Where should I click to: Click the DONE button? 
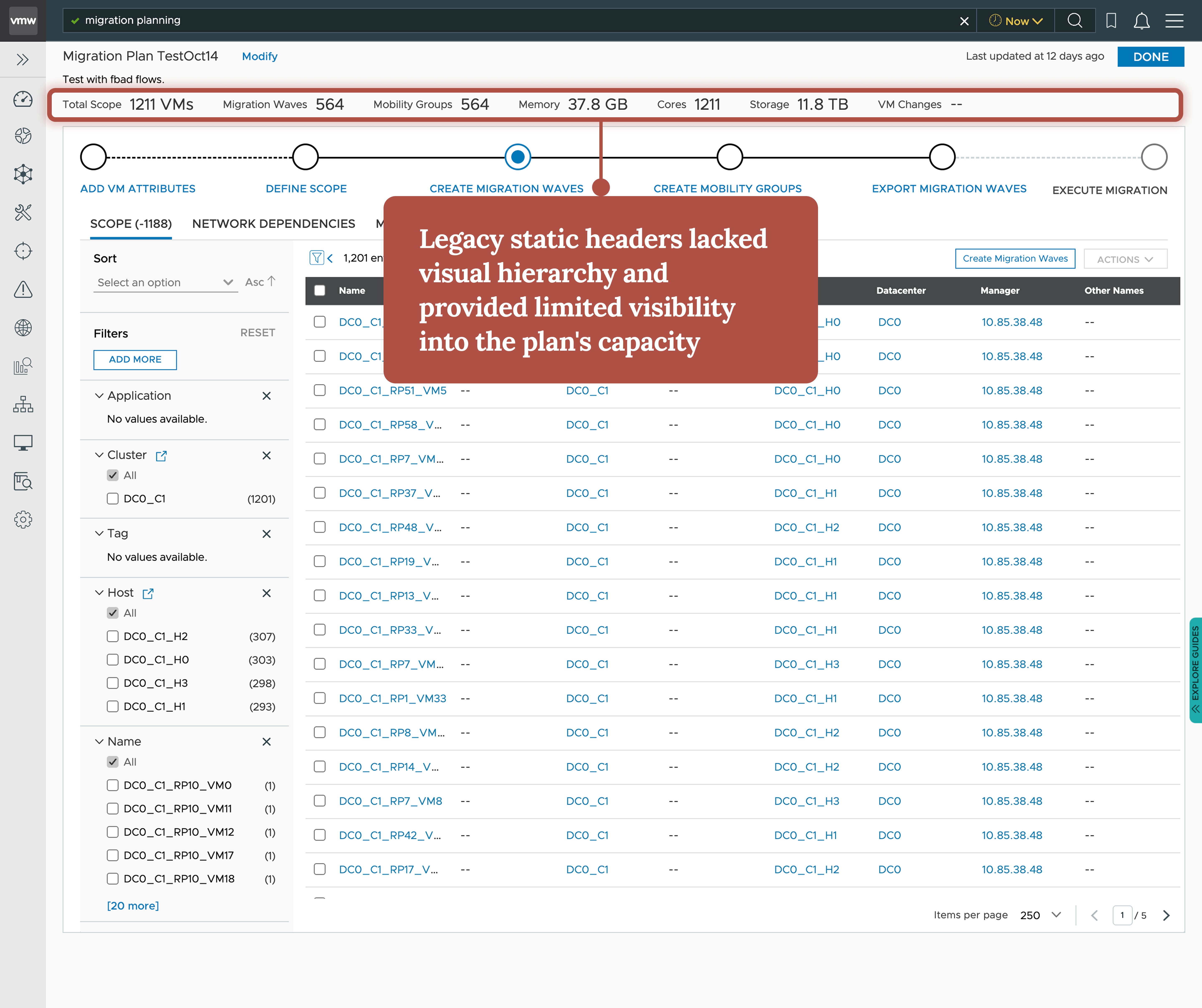1150,57
